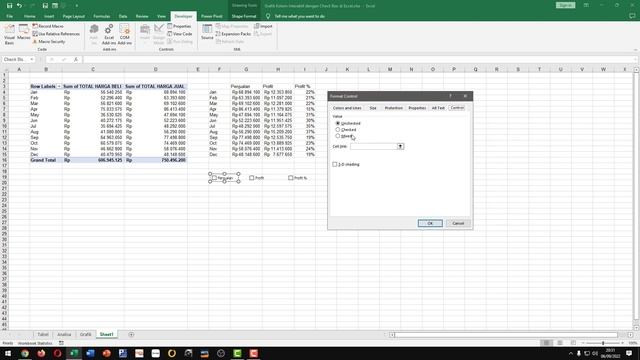Viewport: 640px width, 360px height.
Task: Click the Cell link input field
Action: [x=373, y=146]
